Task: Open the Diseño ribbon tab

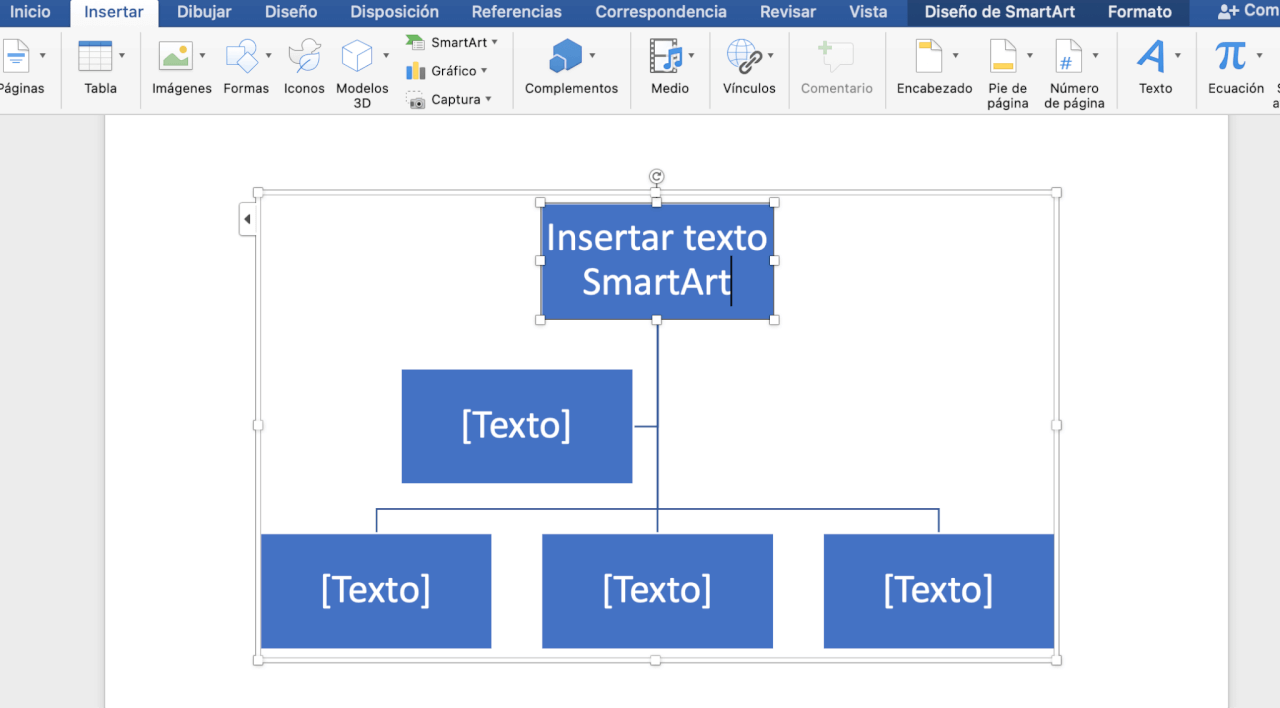Action: (291, 12)
